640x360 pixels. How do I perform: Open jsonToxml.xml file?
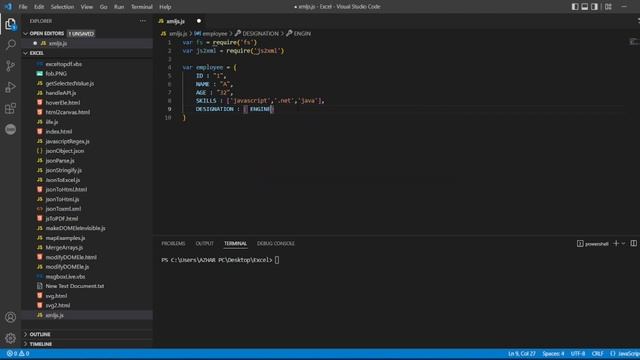[x=63, y=209]
